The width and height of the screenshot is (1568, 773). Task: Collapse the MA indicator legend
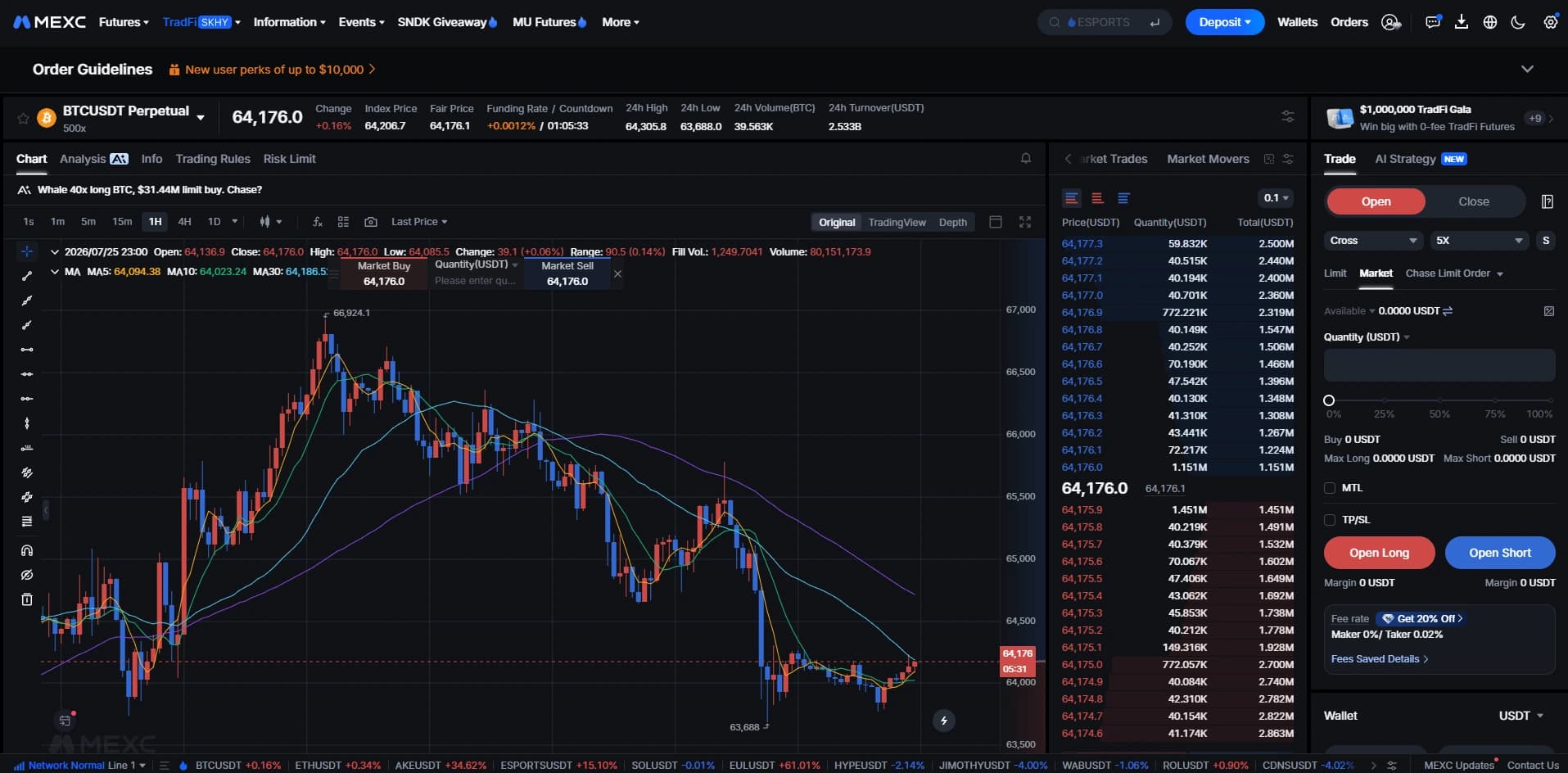[55, 272]
